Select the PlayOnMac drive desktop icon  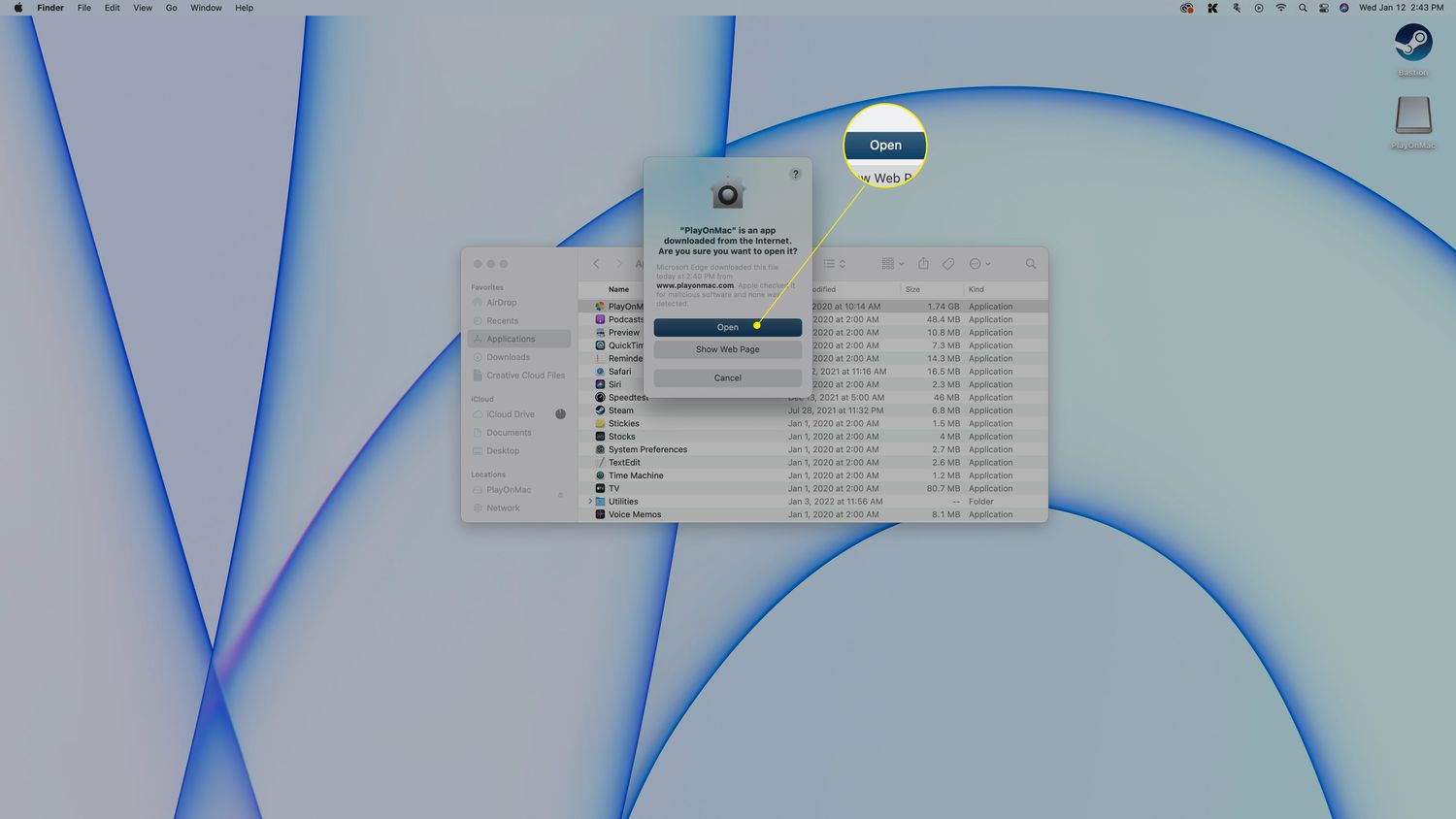pyautogui.click(x=1412, y=117)
